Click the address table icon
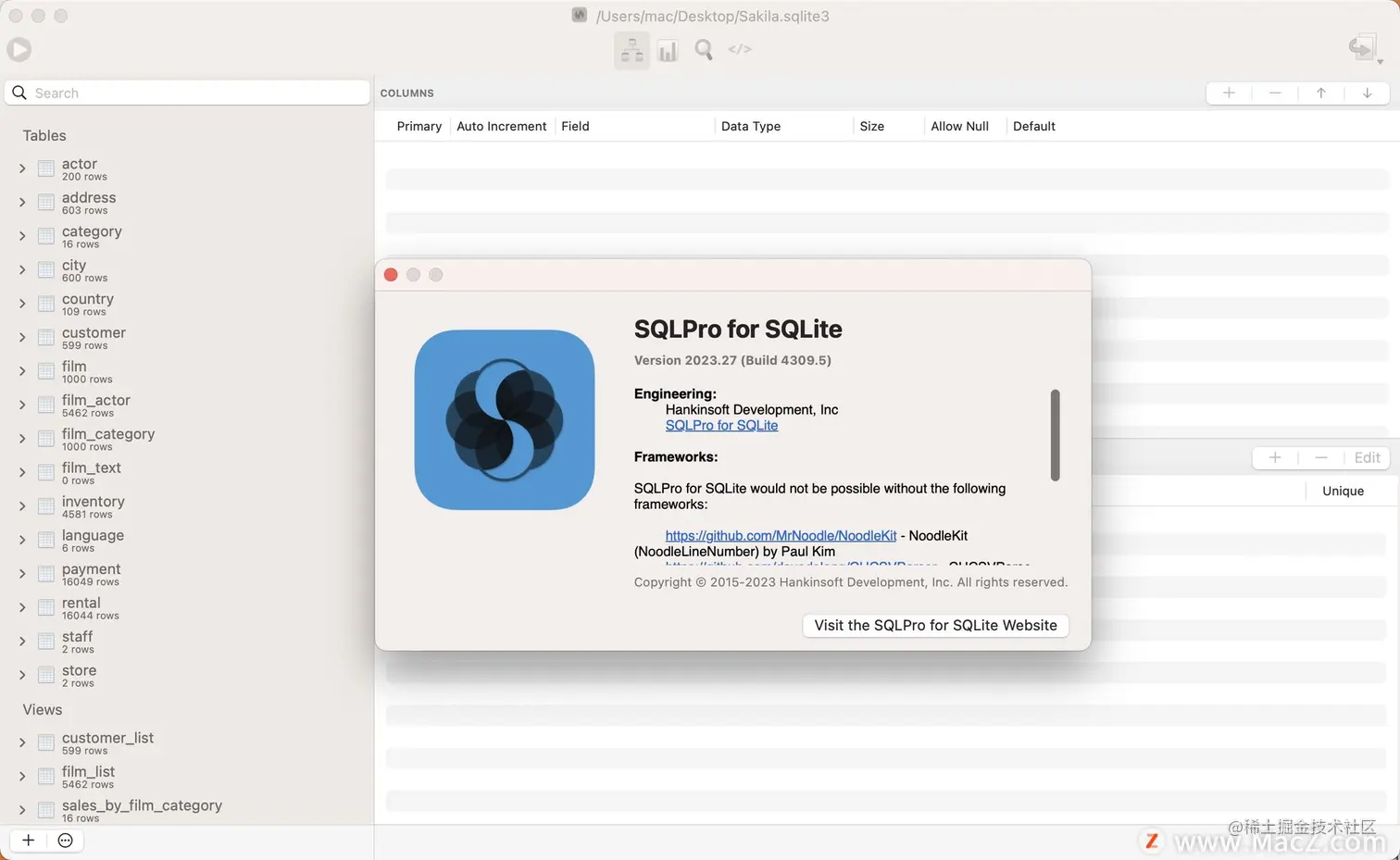Viewport: 1400px width, 860px height. tap(45, 203)
